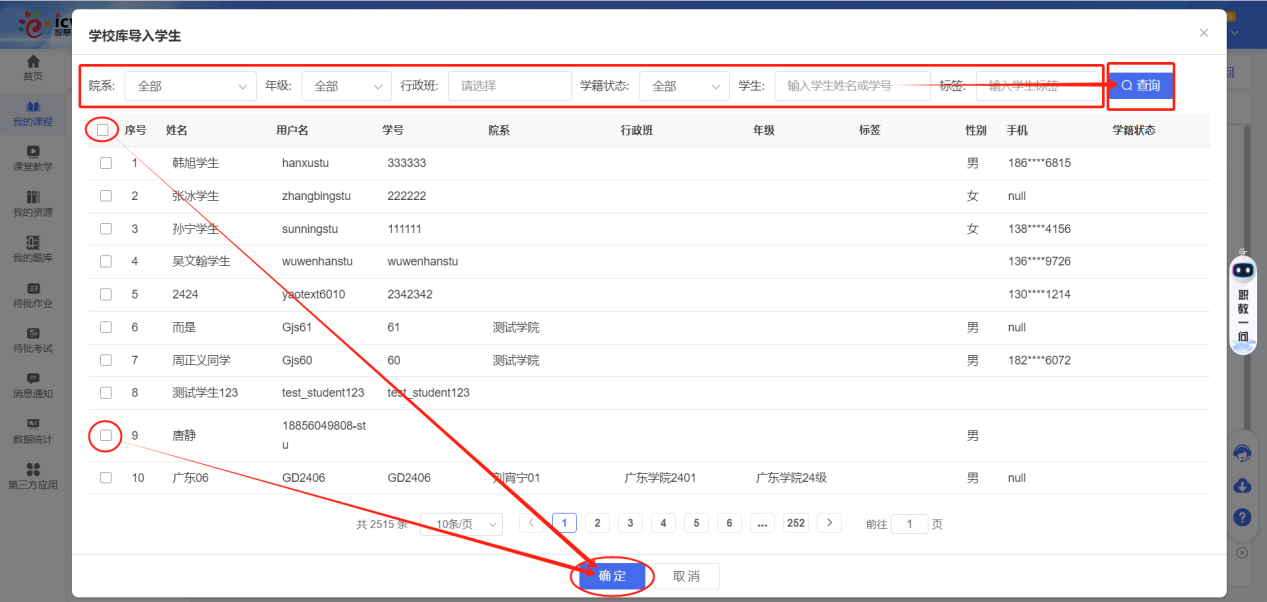This screenshot has width=1267, height=602.
Task: Open 待批作业 sidebar icon
Action: 33,288
